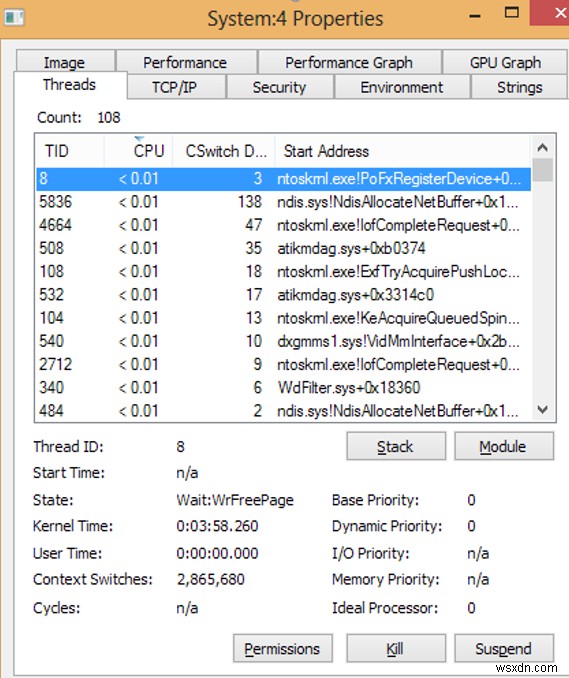569x678 pixels.
Task: Click the ntoskrnl.exe!ExfTryAcquirePushLoc start address
Action: pos(398,272)
